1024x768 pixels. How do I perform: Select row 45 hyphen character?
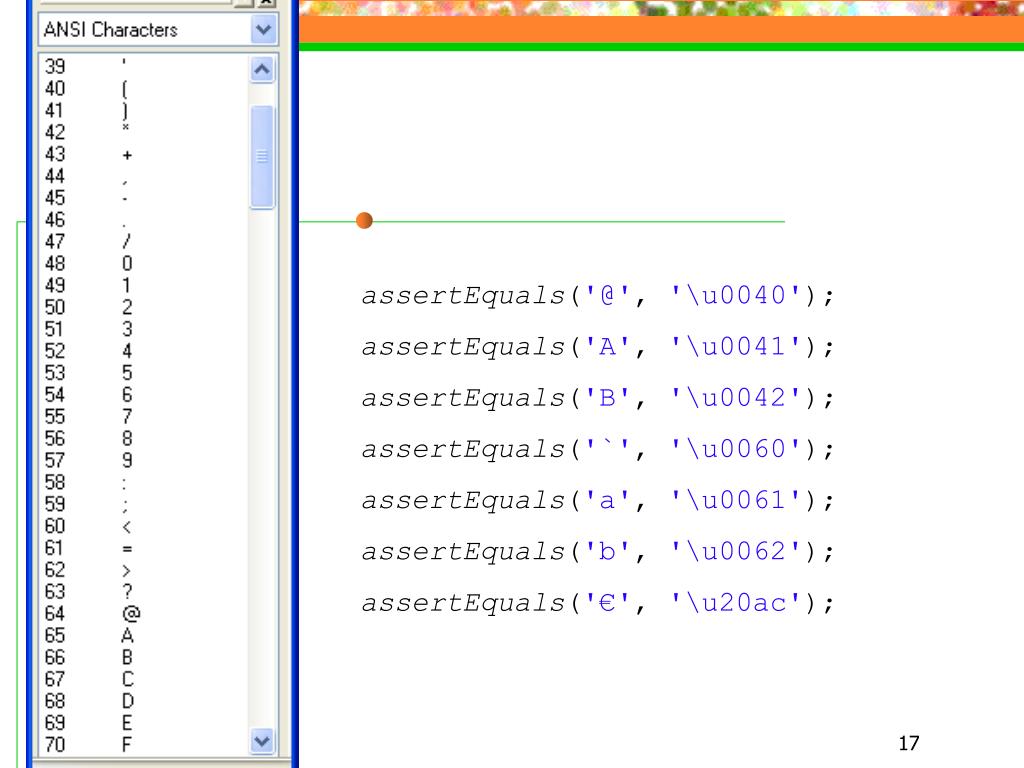click(144, 198)
